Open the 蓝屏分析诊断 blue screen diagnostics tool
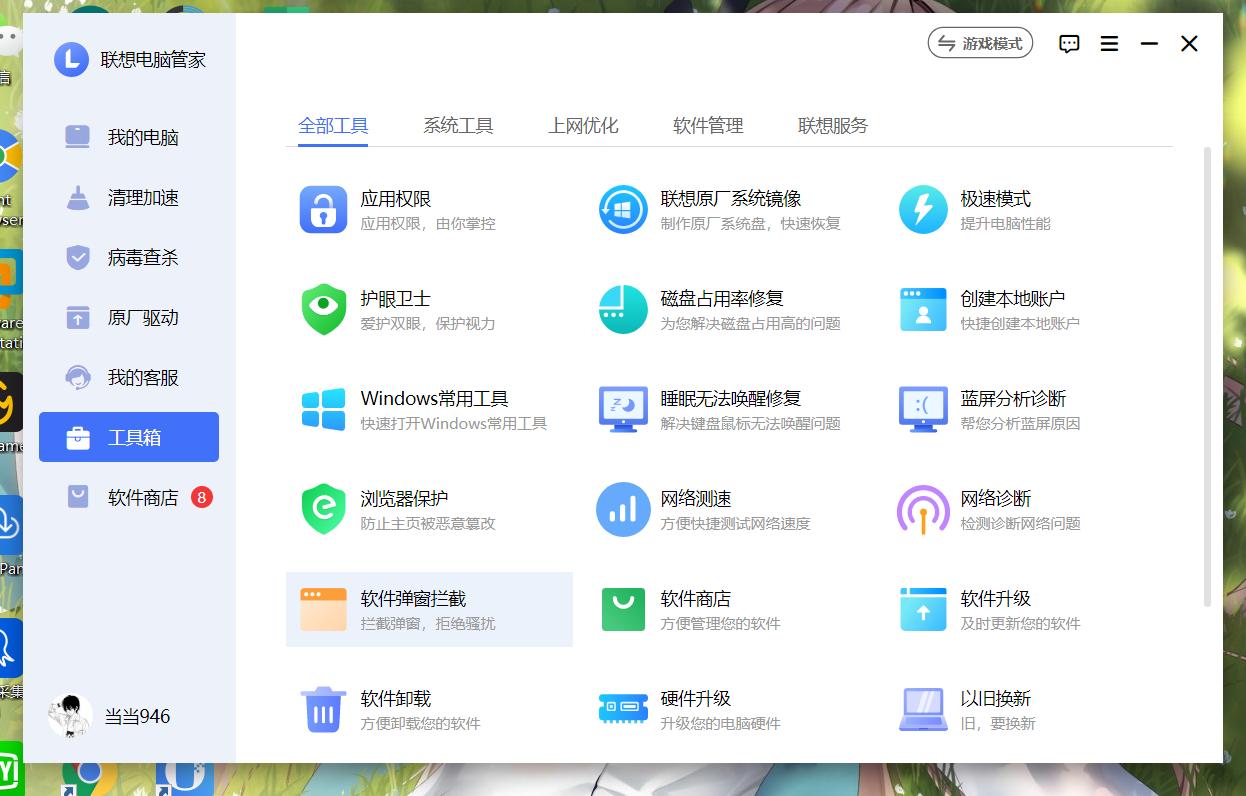The image size is (1246, 796). [1000, 410]
